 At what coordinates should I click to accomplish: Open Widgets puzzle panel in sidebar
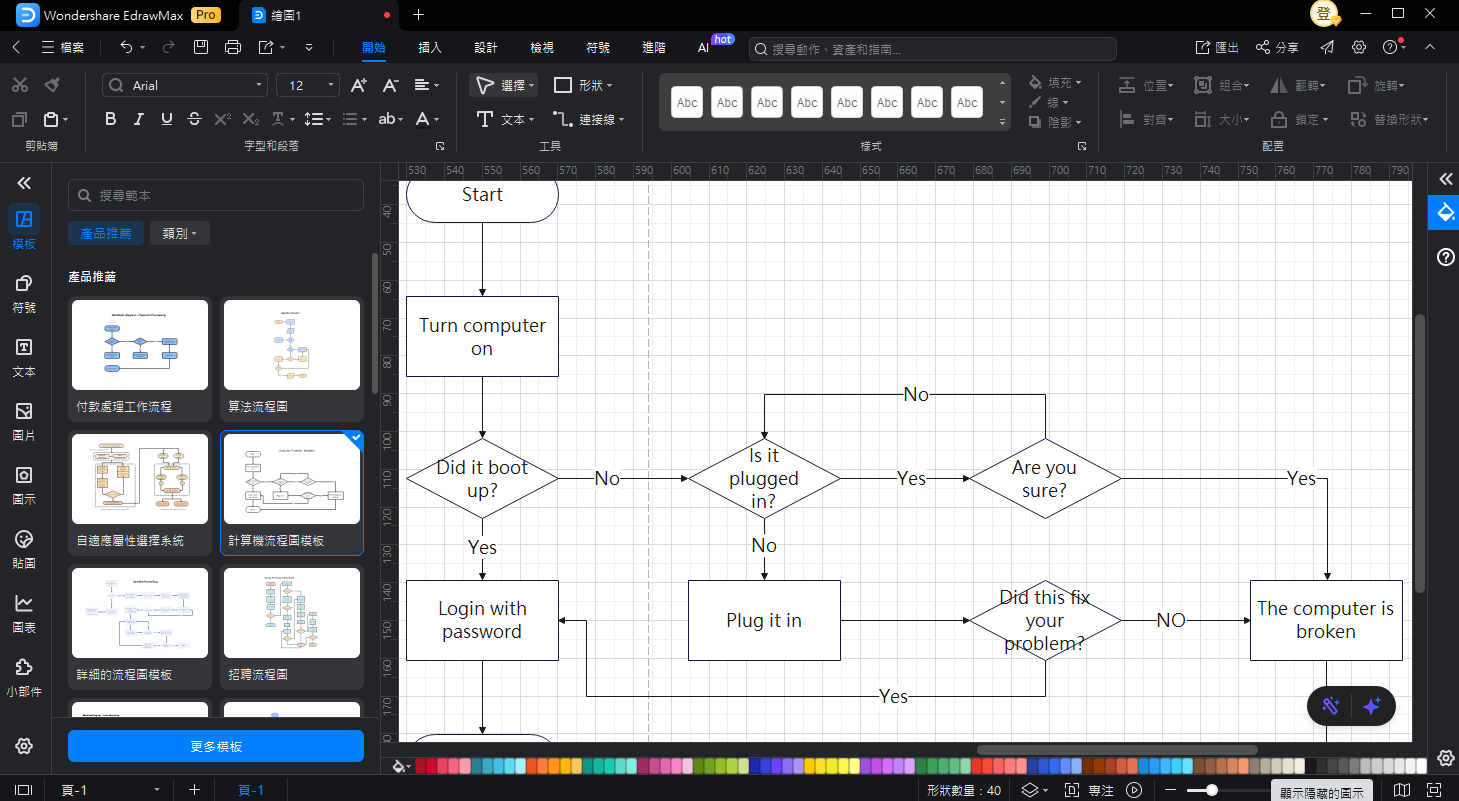[24, 677]
